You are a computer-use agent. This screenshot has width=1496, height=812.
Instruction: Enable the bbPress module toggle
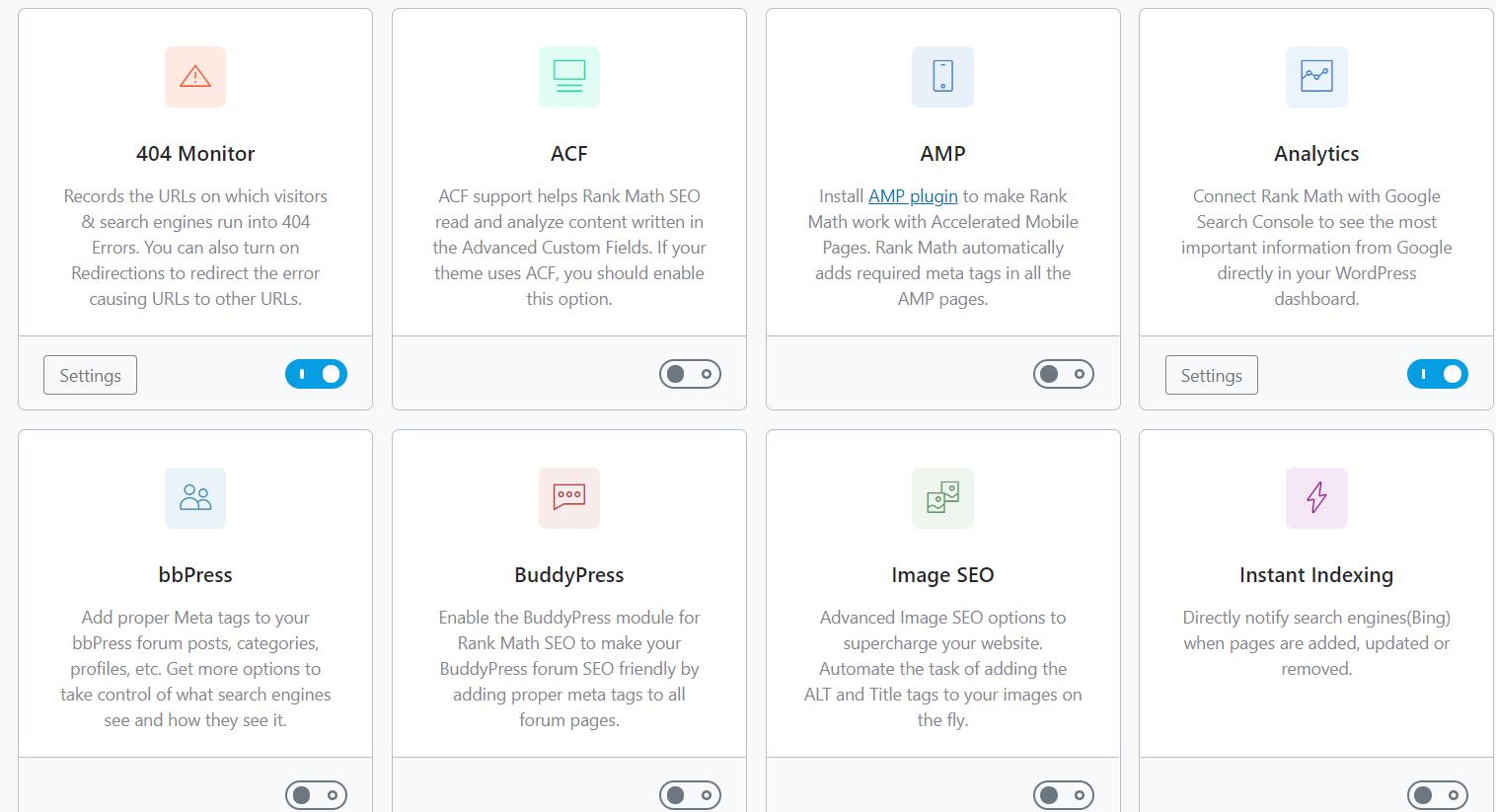316,795
